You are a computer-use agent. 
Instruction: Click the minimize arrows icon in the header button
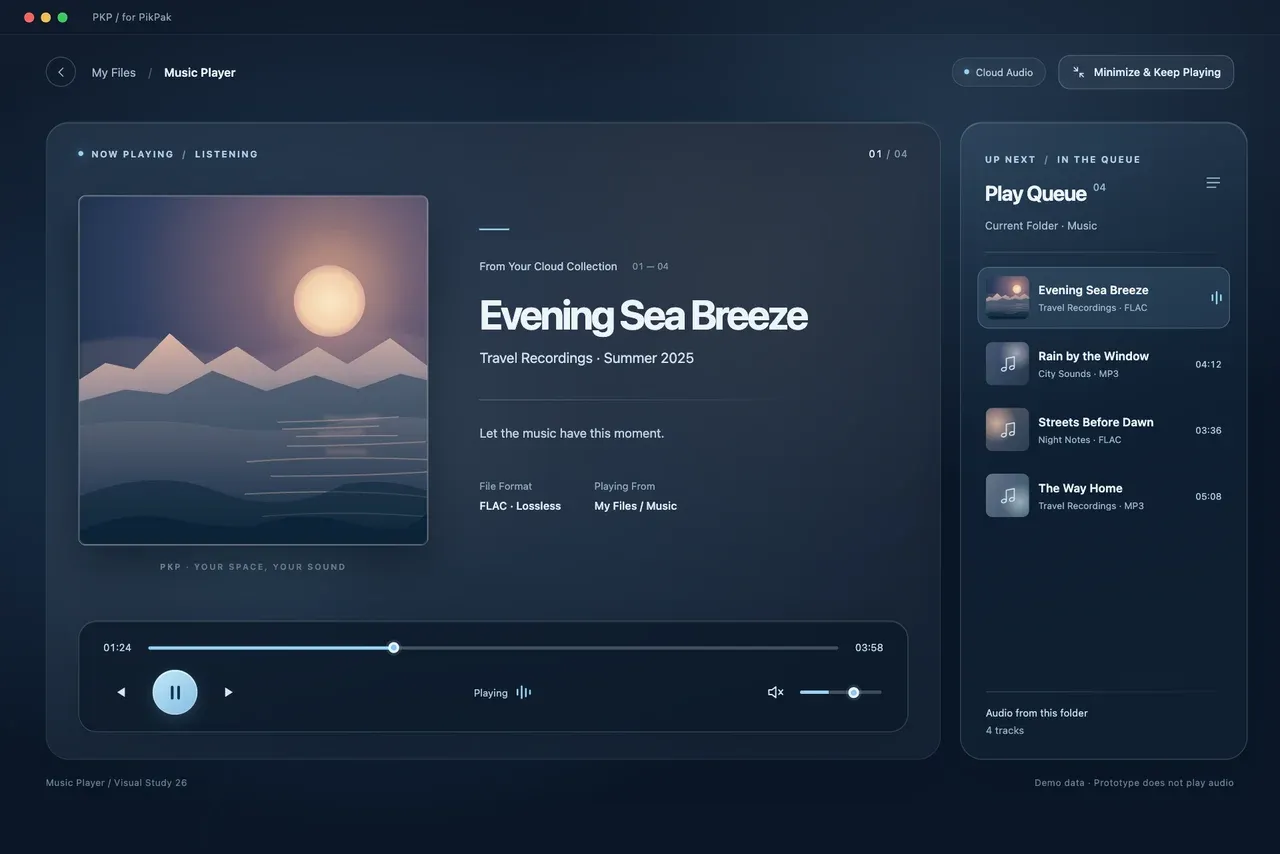click(1079, 72)
